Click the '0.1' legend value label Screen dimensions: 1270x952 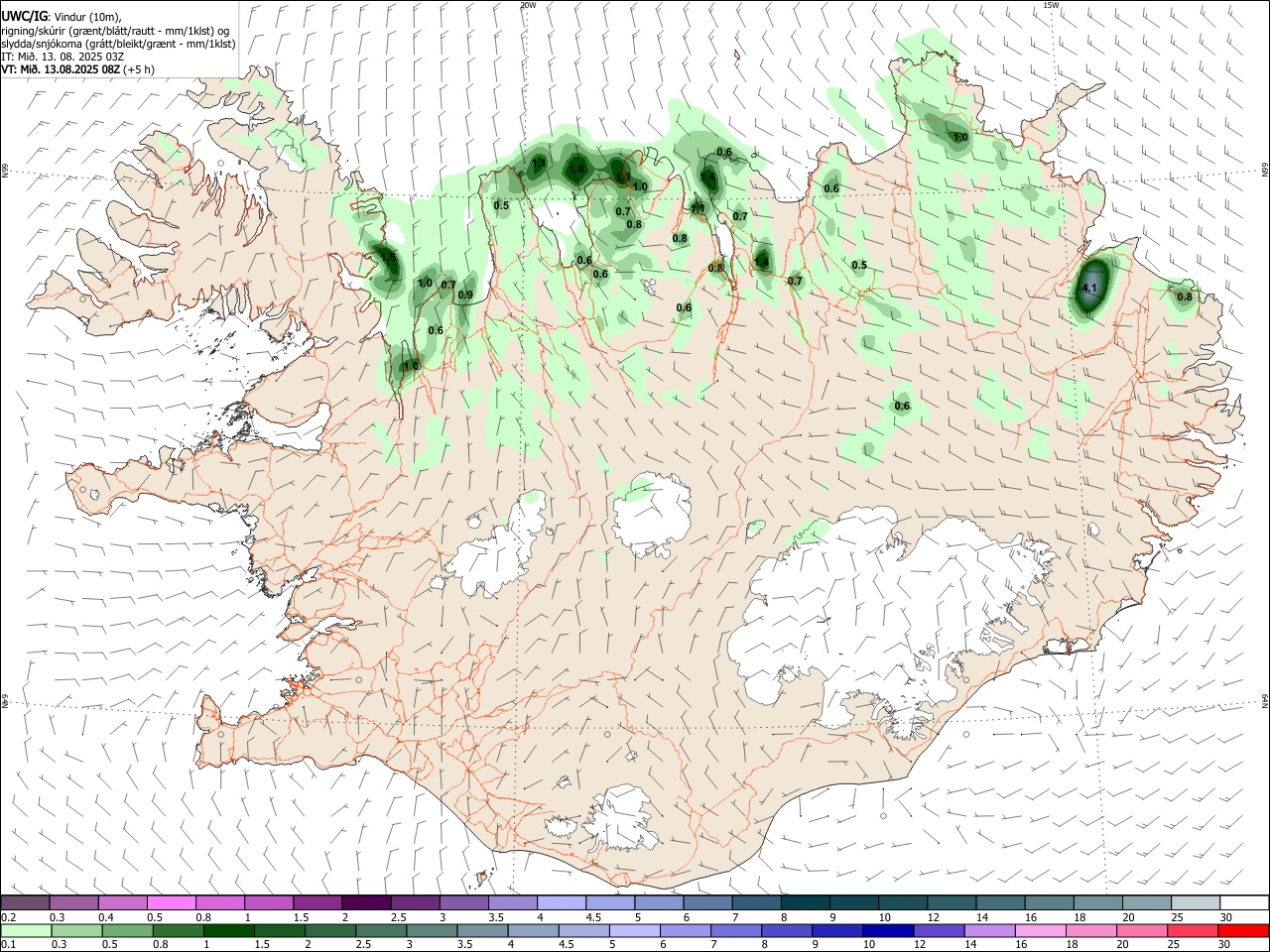[8, 944]
